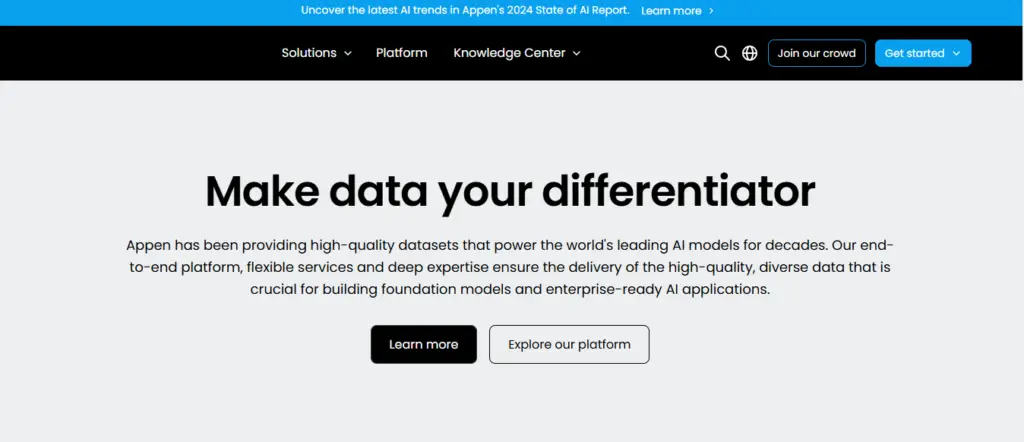The height and width of the screenshot is (442, 1024).
Task: Click the Make data your differentiator headline
Action: tap(510, 191)
